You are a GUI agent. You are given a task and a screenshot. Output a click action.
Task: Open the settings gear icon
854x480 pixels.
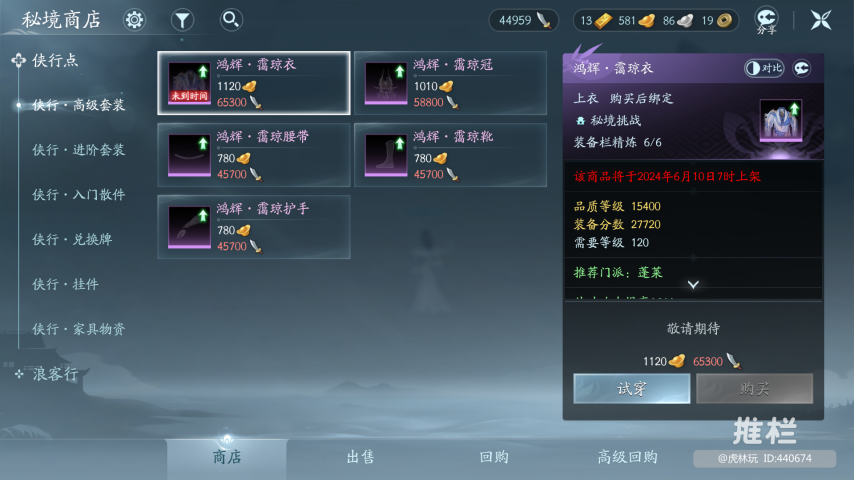coord(134,20)
